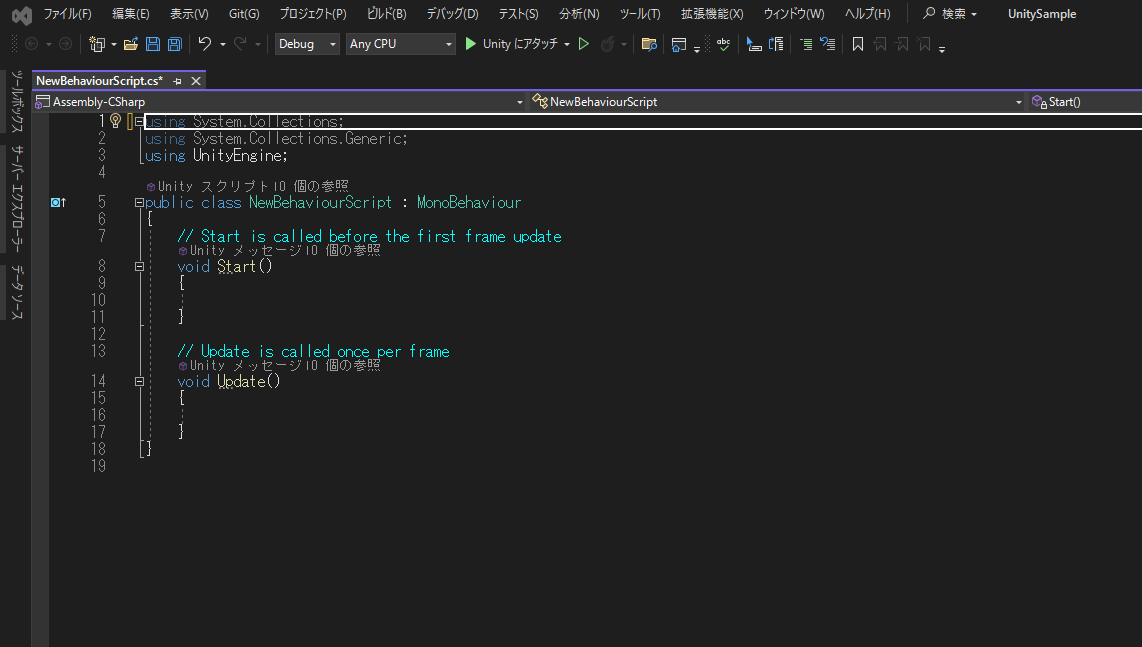The image size is (1142, 647).
Task: Open the 分析(N) menu
Action: click(579, 14)
